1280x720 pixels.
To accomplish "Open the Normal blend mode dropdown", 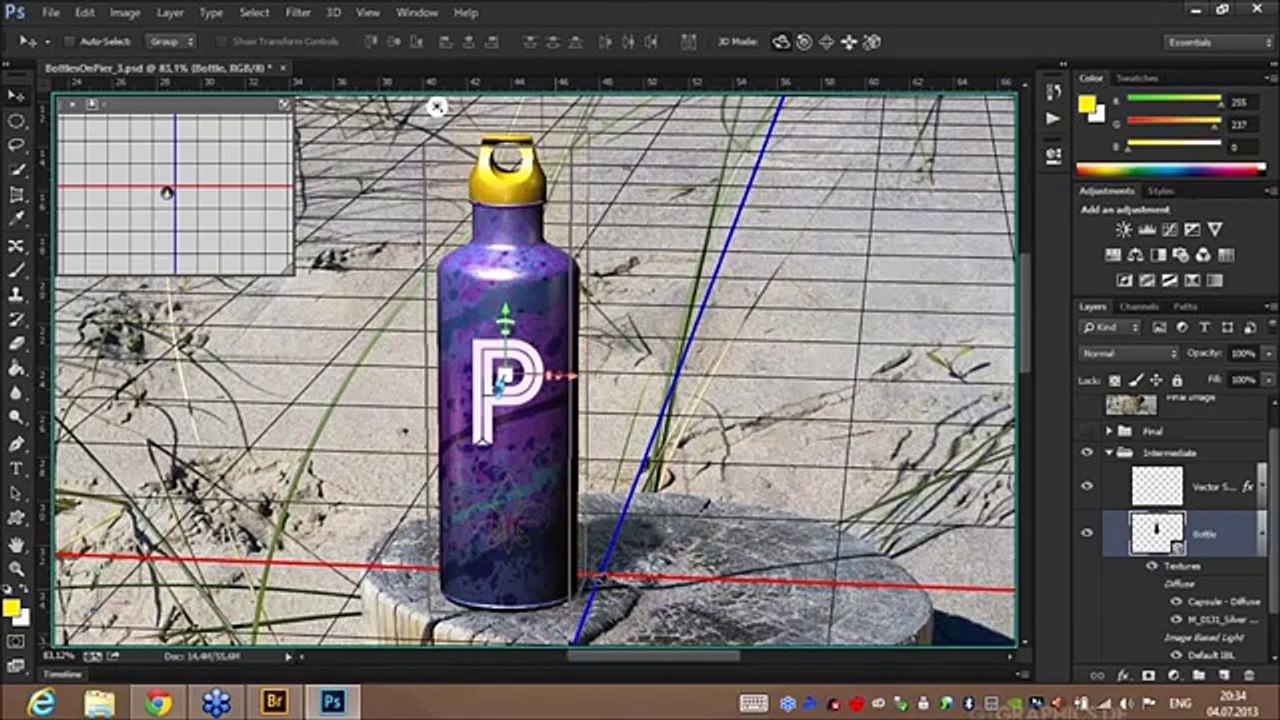I will (1129, 353).
